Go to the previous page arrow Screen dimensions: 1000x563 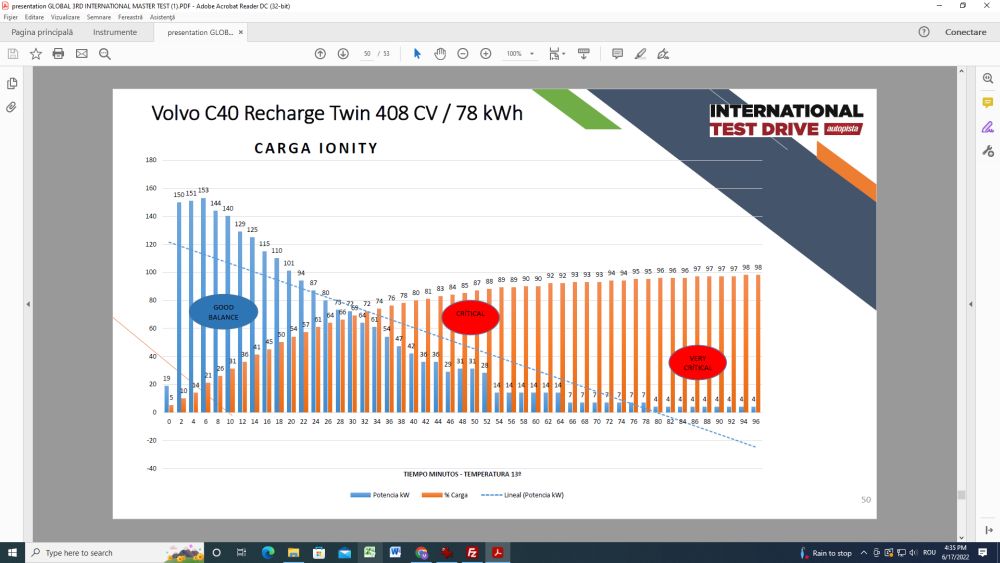(320, 54)
